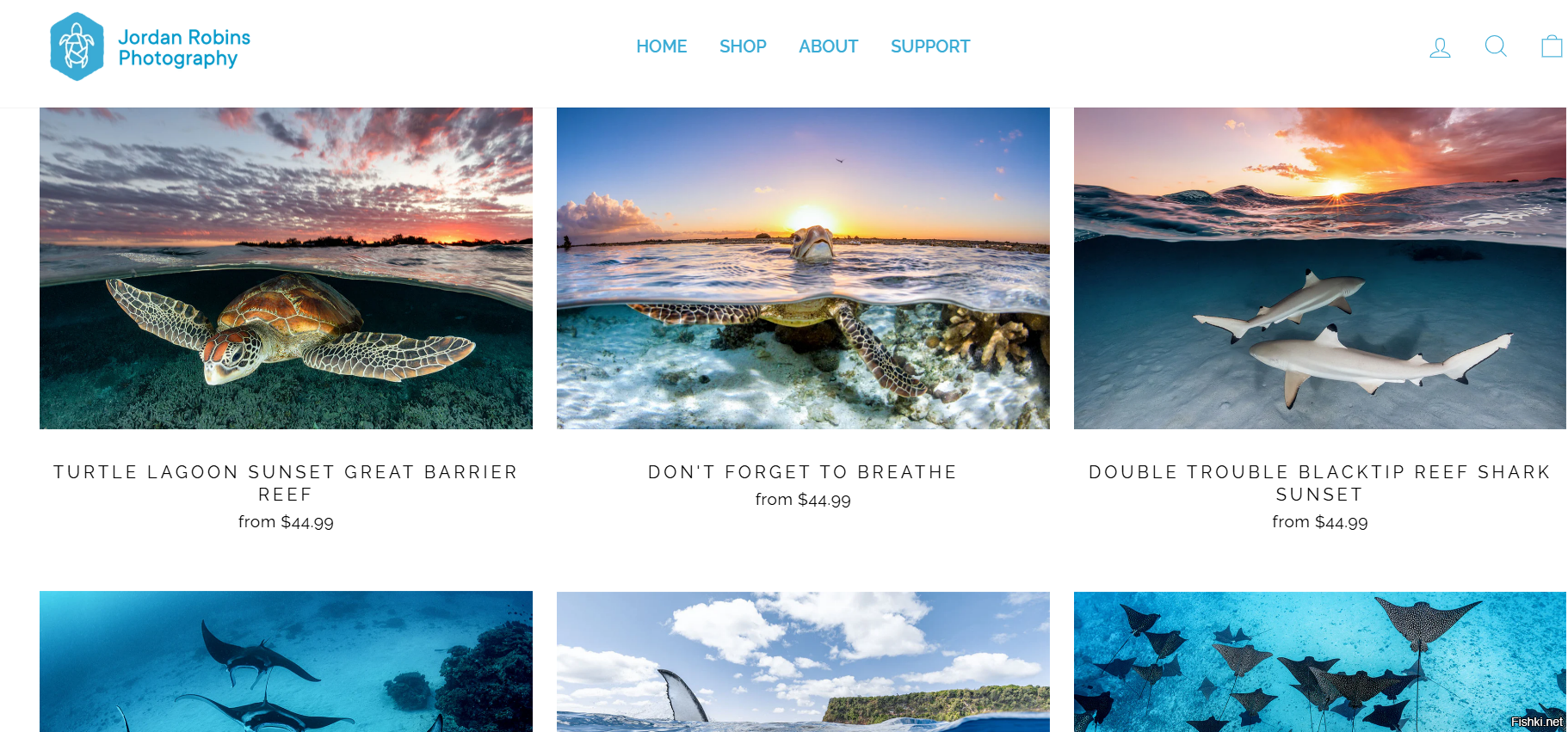1568x732 pixels.
Task: View the two blacktip reef sharks photo
Action: point(1320,268)
